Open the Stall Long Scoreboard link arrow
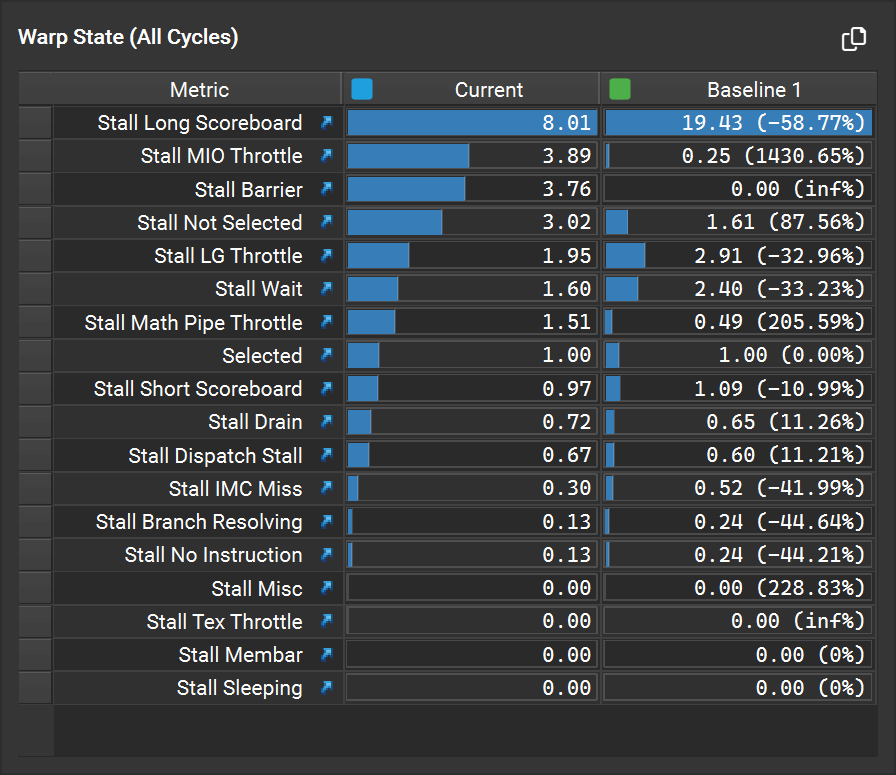The image size is (896, 775). pyautogui.click(x=326, y=122)
